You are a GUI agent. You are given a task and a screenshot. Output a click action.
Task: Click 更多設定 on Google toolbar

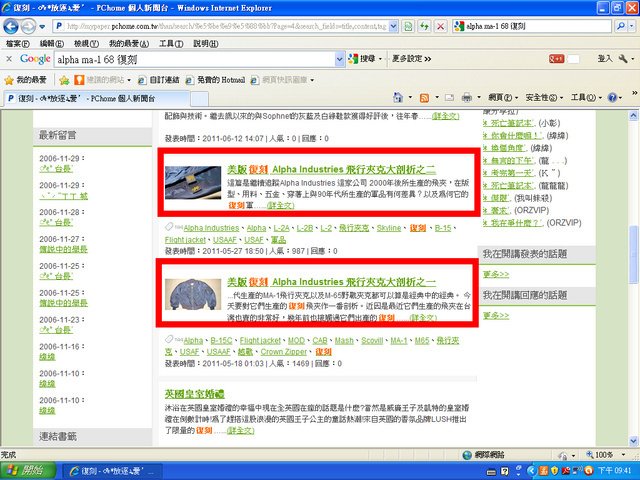pos(411,59)
